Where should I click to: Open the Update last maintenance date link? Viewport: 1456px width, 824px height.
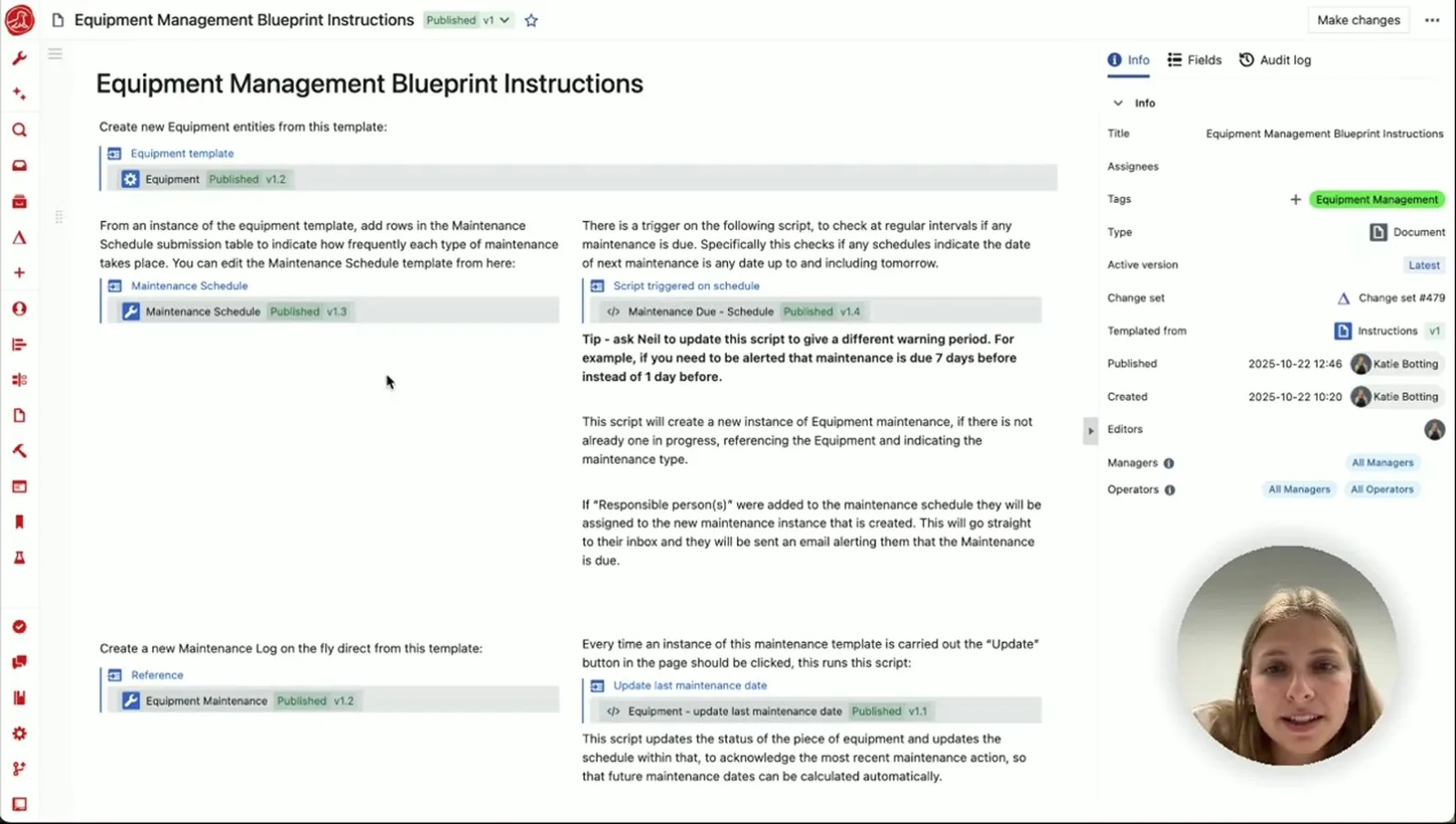pos(690,686)
